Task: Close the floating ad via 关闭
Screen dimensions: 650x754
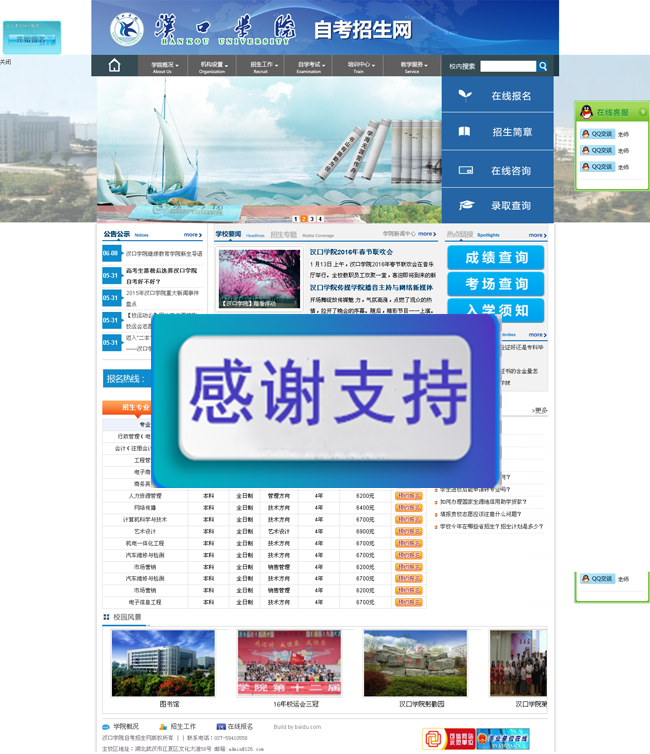Action: coord(5,62)
